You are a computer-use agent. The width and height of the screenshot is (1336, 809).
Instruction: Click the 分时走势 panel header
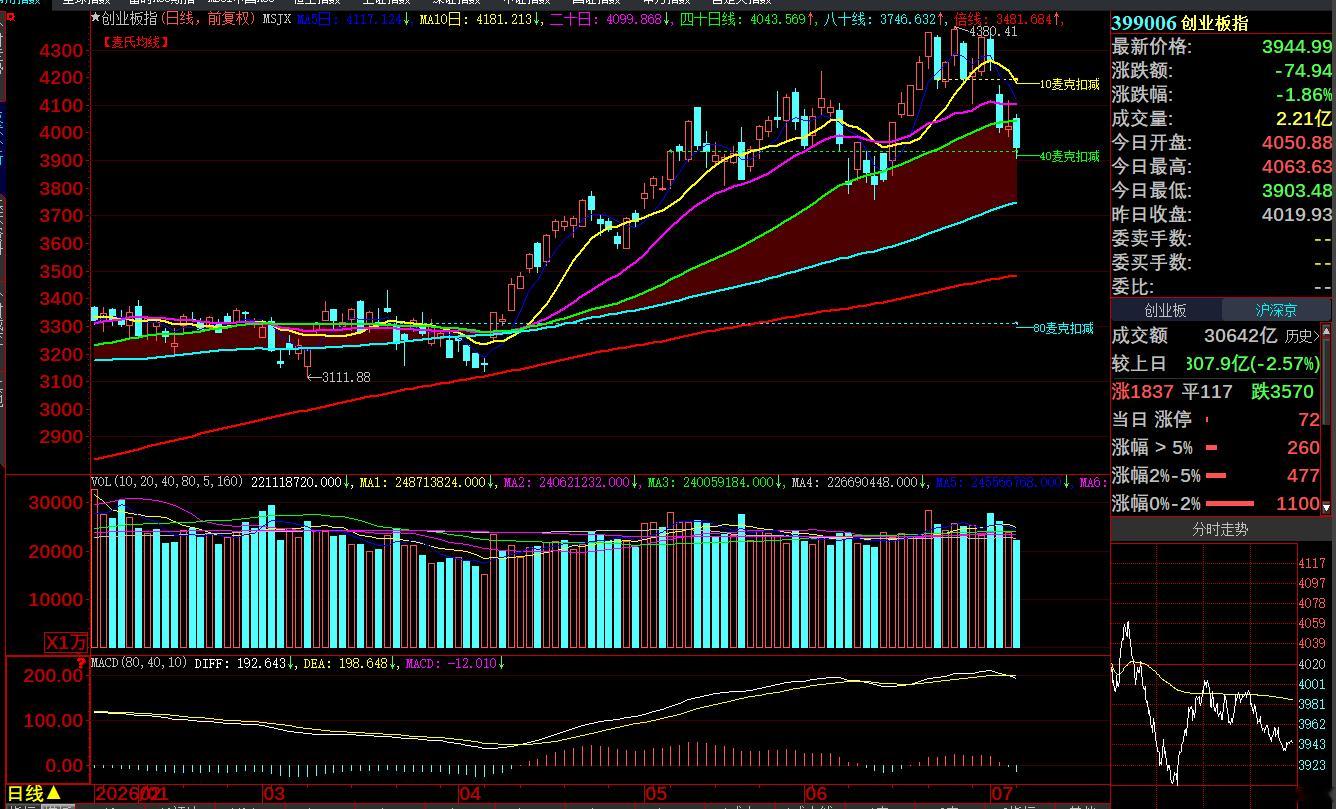point(1220,530)
